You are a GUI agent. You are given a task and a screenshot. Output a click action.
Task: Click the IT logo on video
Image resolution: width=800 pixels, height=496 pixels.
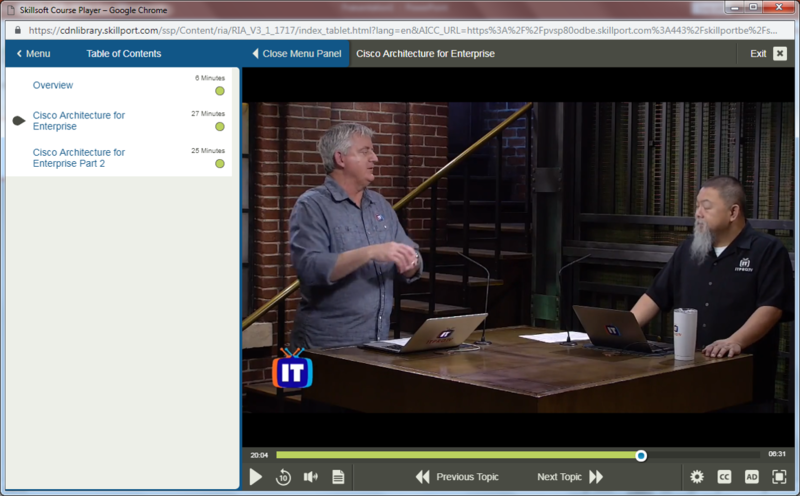tap(292, 368)
